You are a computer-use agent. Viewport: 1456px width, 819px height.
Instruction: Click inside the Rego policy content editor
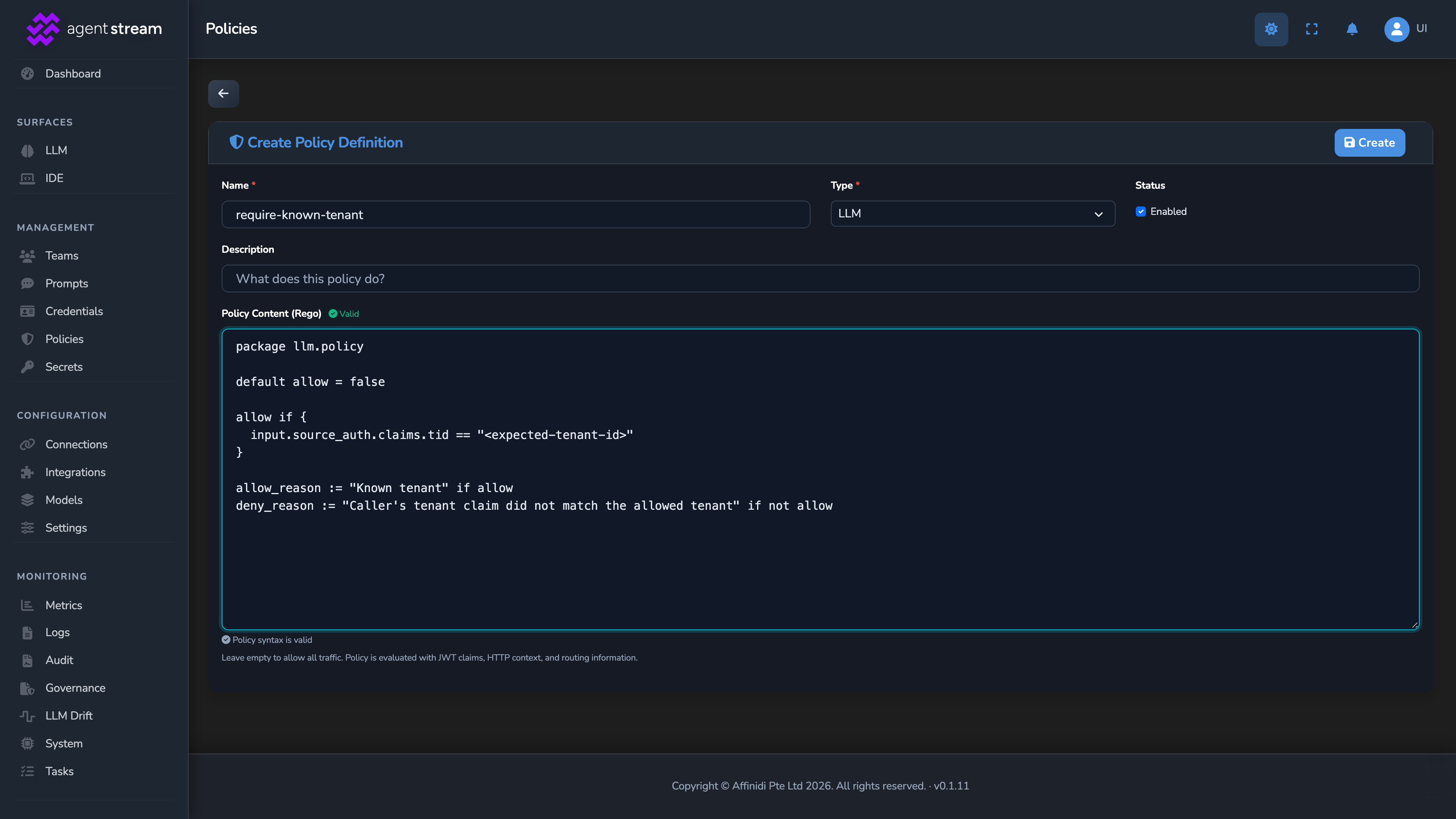coord(820,479)
